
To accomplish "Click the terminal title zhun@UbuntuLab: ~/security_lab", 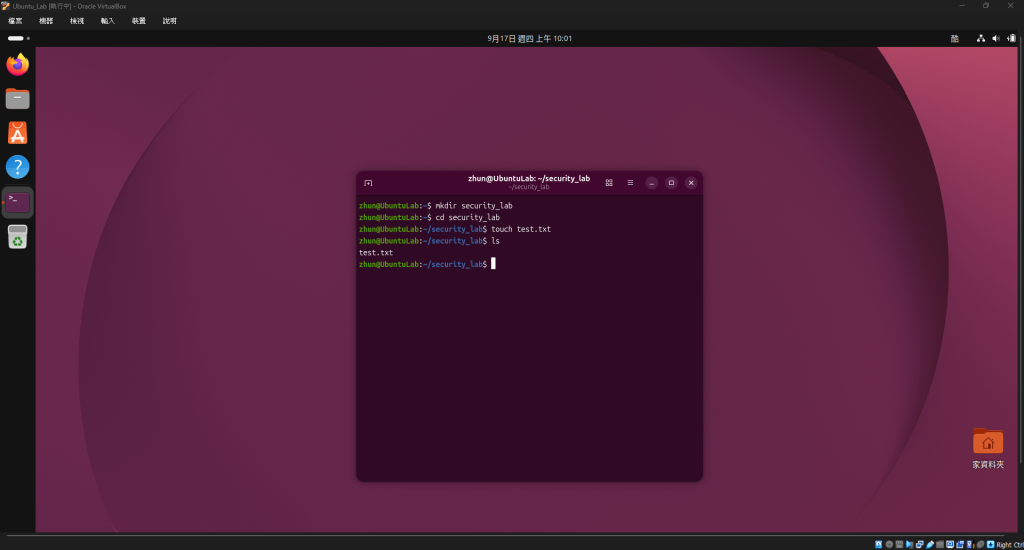I will tap(529, 178).
